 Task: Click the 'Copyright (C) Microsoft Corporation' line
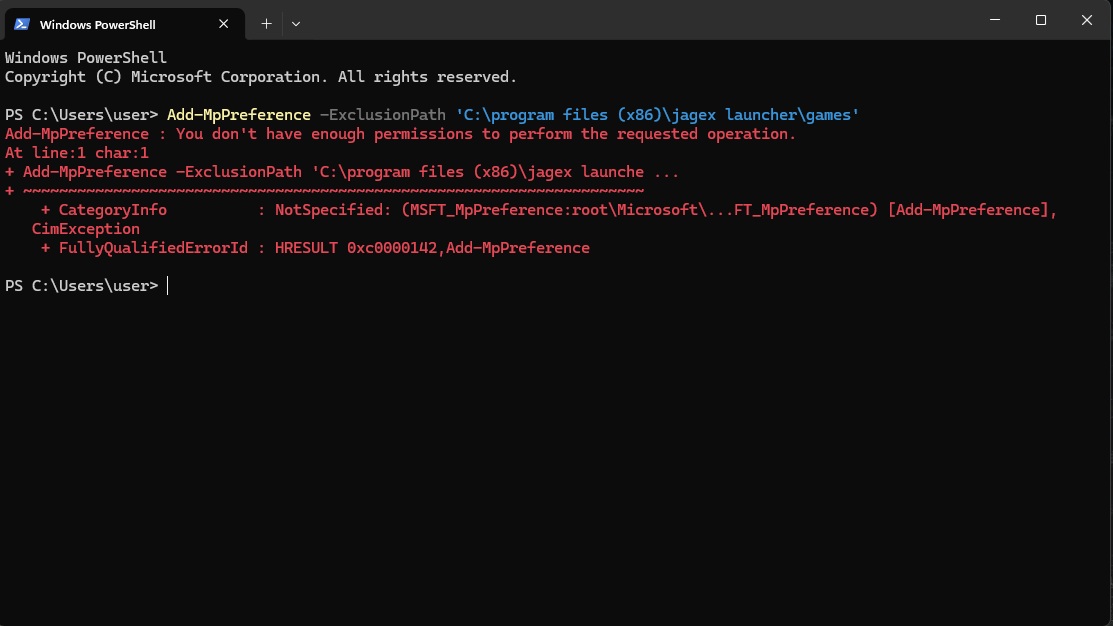click(x=261, y=77)
